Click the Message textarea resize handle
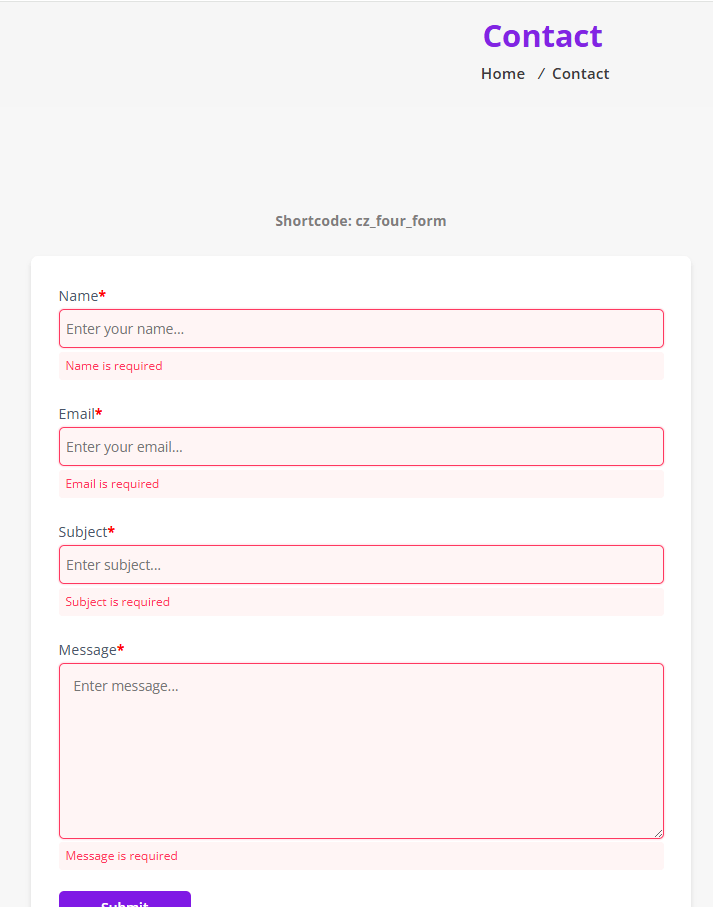The image size is (713, 907). click(x=658, y=833)
